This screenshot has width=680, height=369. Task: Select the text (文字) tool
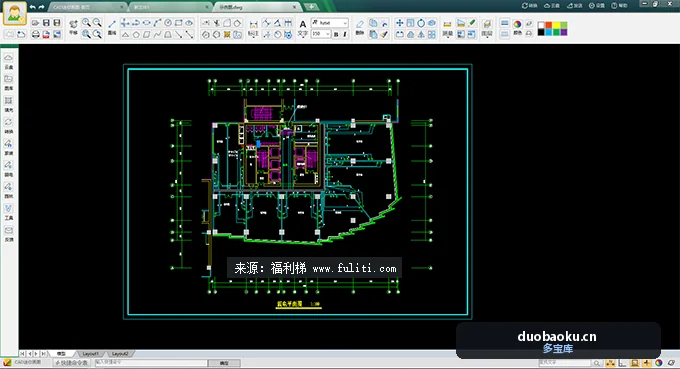point(303,28)
